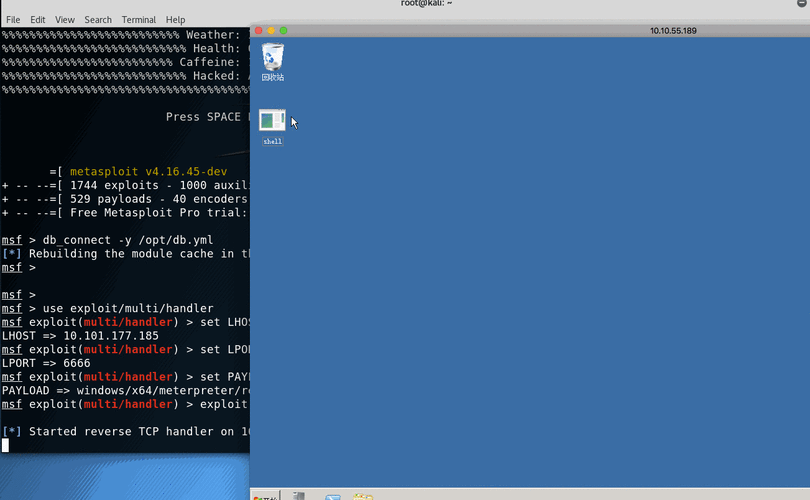Click 'metasploit v4.16.45-dev' text in terminal
The width and height of the screenshot is (810, 500).
tap(148, 171)
